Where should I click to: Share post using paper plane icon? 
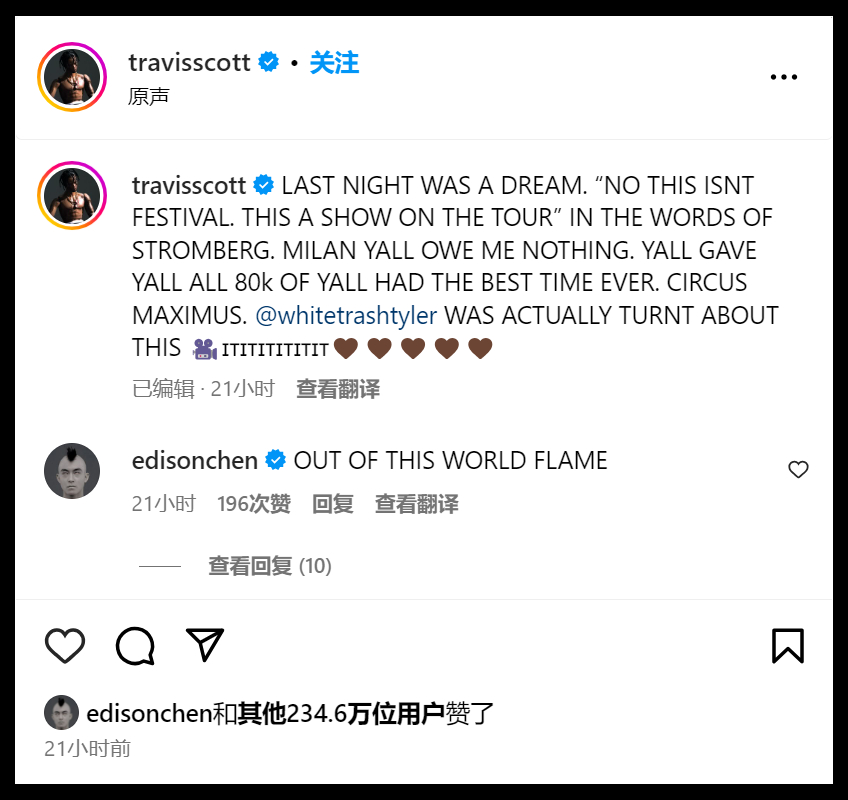coord(204,645)
